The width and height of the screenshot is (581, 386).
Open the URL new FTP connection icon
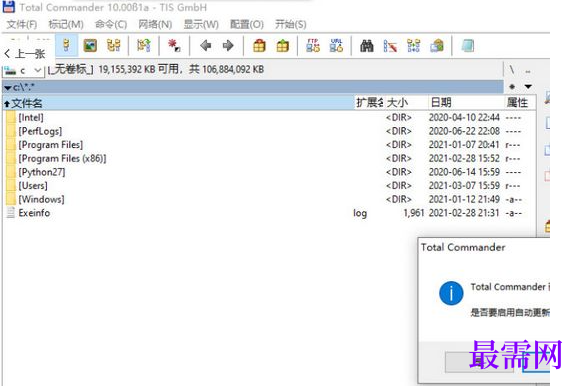pyautogui.click(x=336, y=46)
